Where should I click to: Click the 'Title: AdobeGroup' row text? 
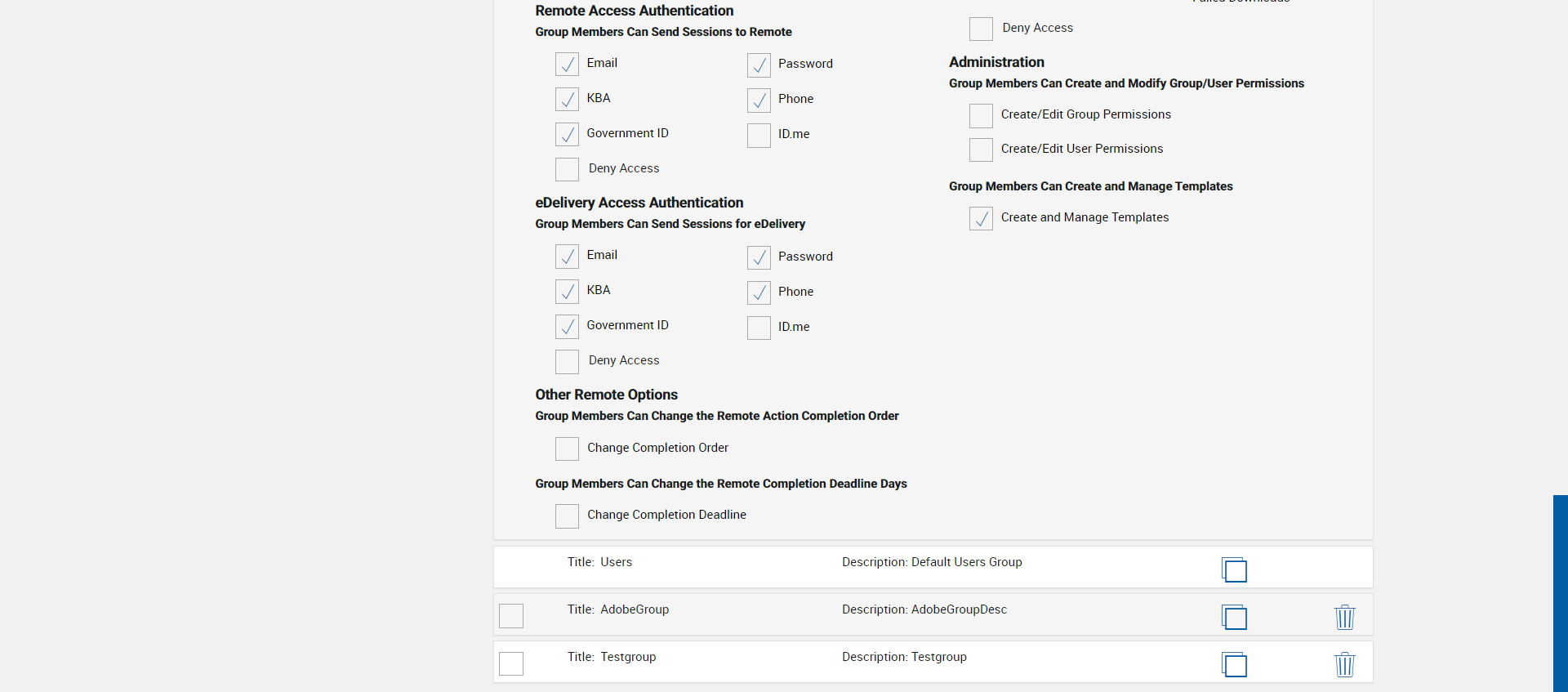point(618,609)
